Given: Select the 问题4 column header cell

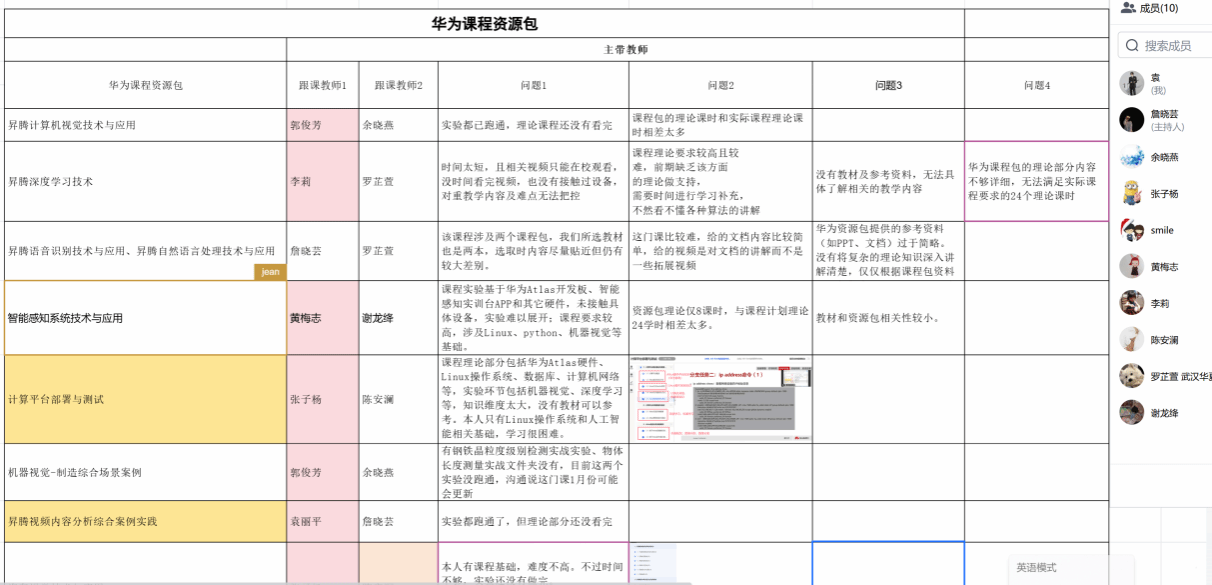Looking at the screenshot, I should (x=1036, y=86).
